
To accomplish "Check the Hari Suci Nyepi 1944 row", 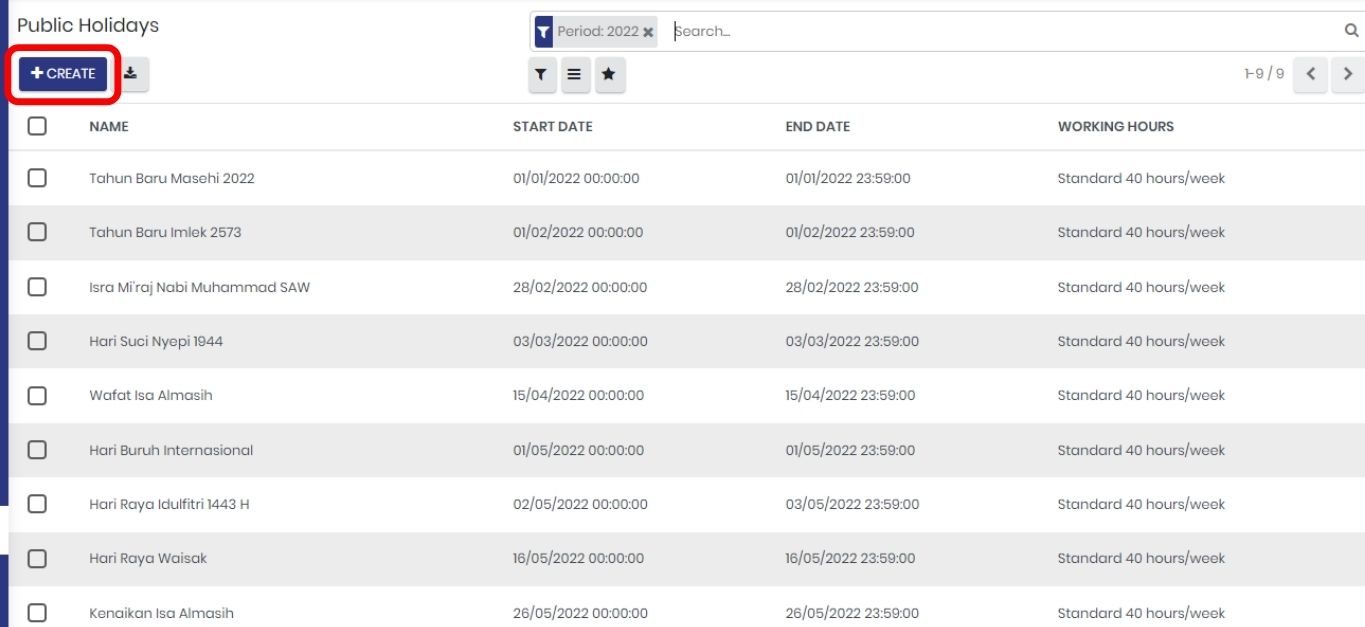I will (x=37, y=341).
